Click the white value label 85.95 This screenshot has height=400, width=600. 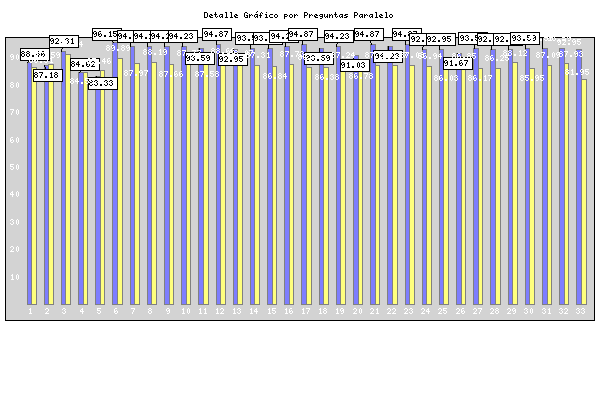click(x=532, y=78)
